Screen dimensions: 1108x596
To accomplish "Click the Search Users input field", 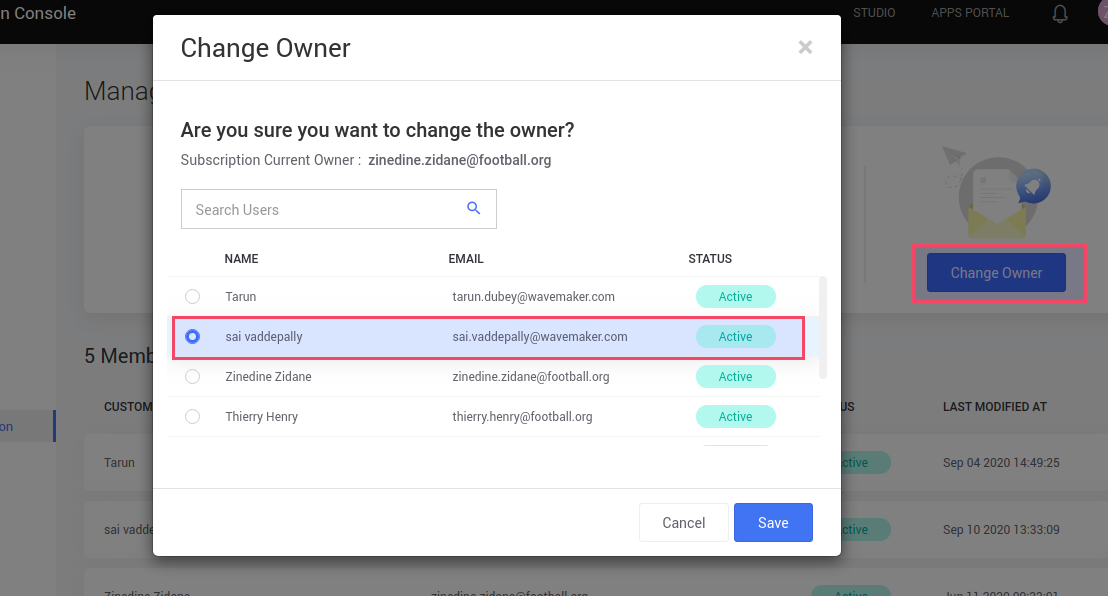I will 320,208.
